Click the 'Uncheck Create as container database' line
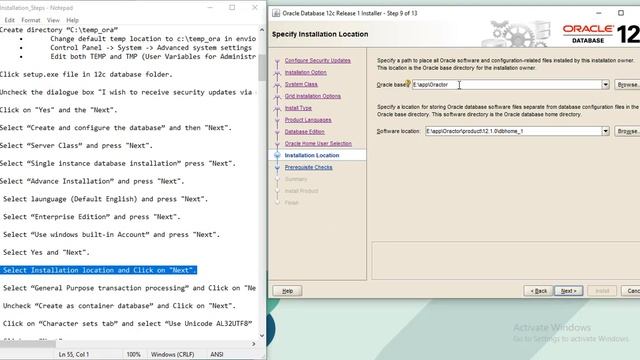The height and width of the screenshot is (360, 640). click(119, 306)
